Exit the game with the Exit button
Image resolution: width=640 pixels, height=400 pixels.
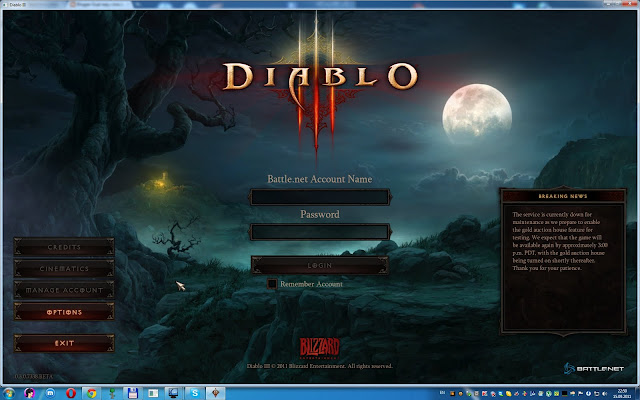pyautogui.click(x=64, y=343)
